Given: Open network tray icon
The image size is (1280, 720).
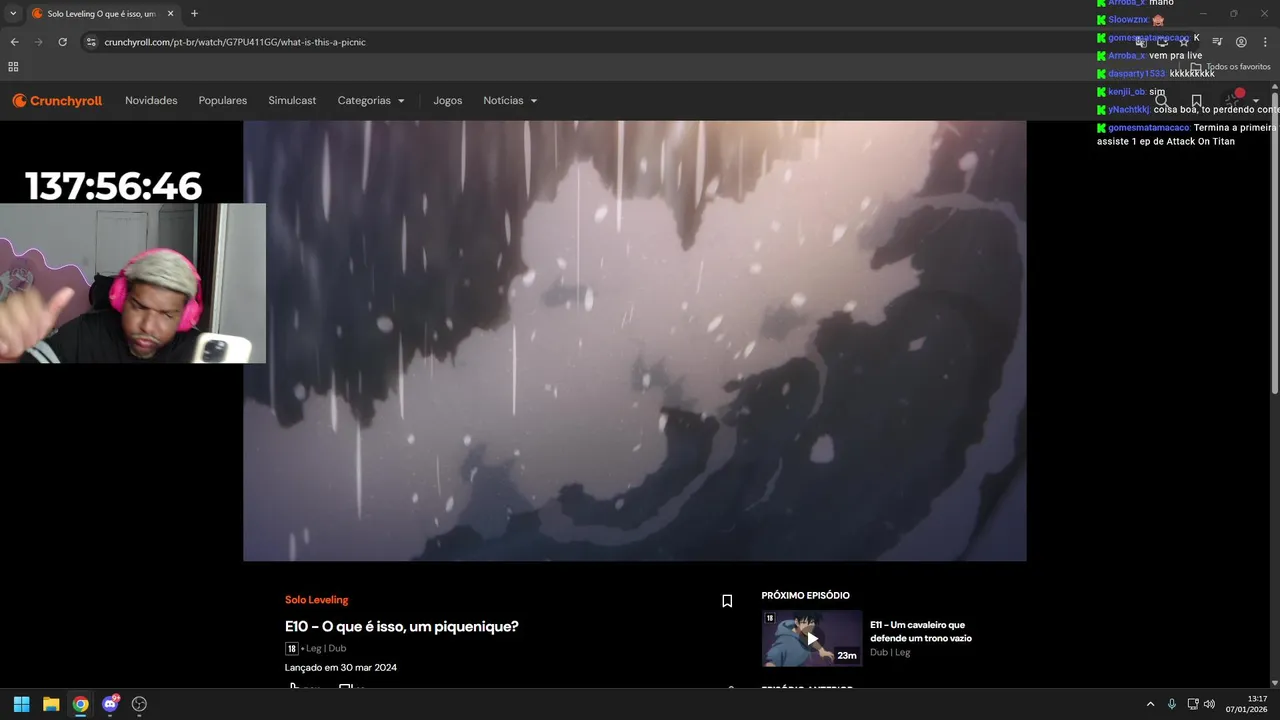Looking at the screenshot, I should click(1193, 704).
